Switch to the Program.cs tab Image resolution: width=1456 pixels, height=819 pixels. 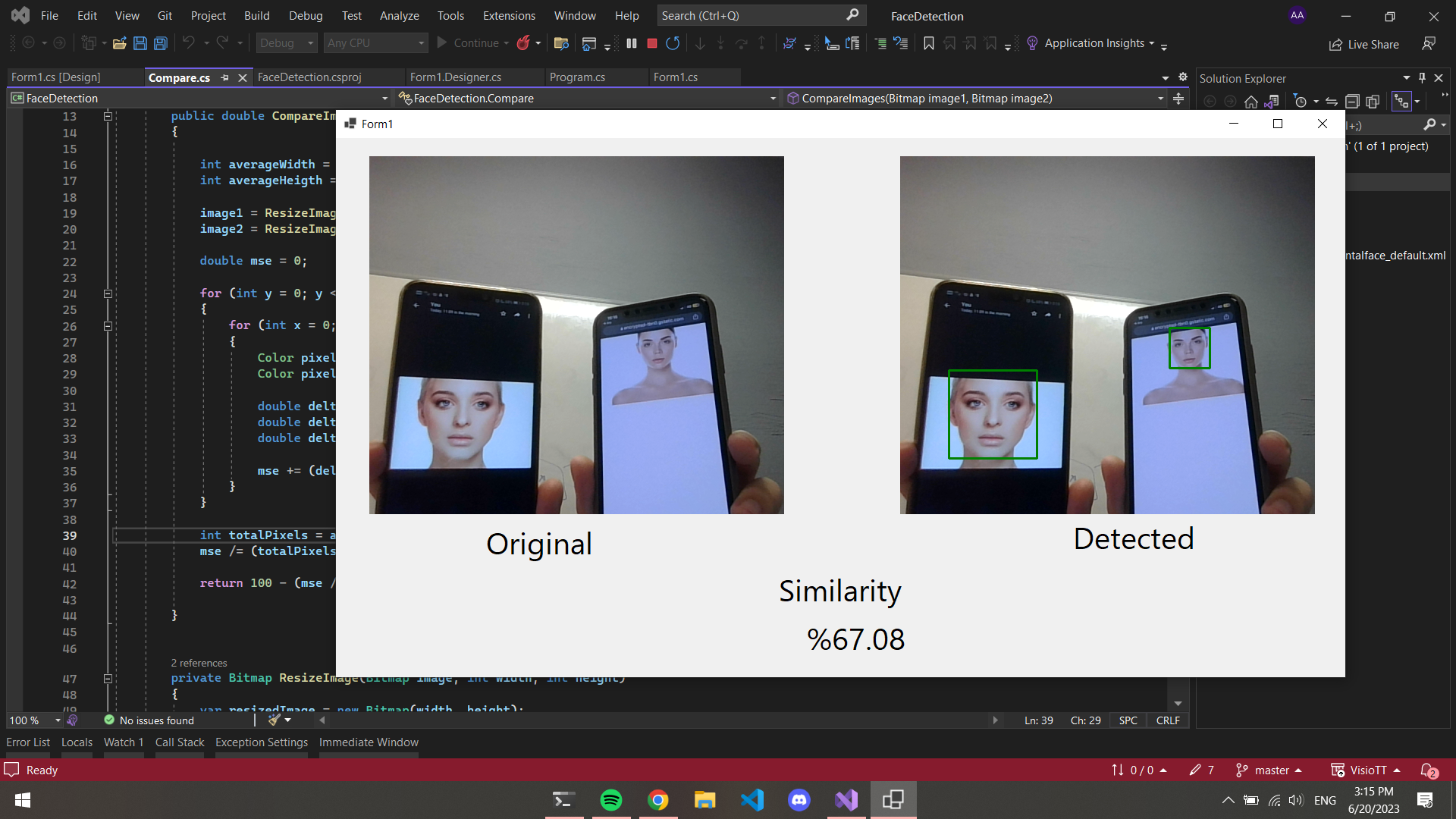click(577, 77)
